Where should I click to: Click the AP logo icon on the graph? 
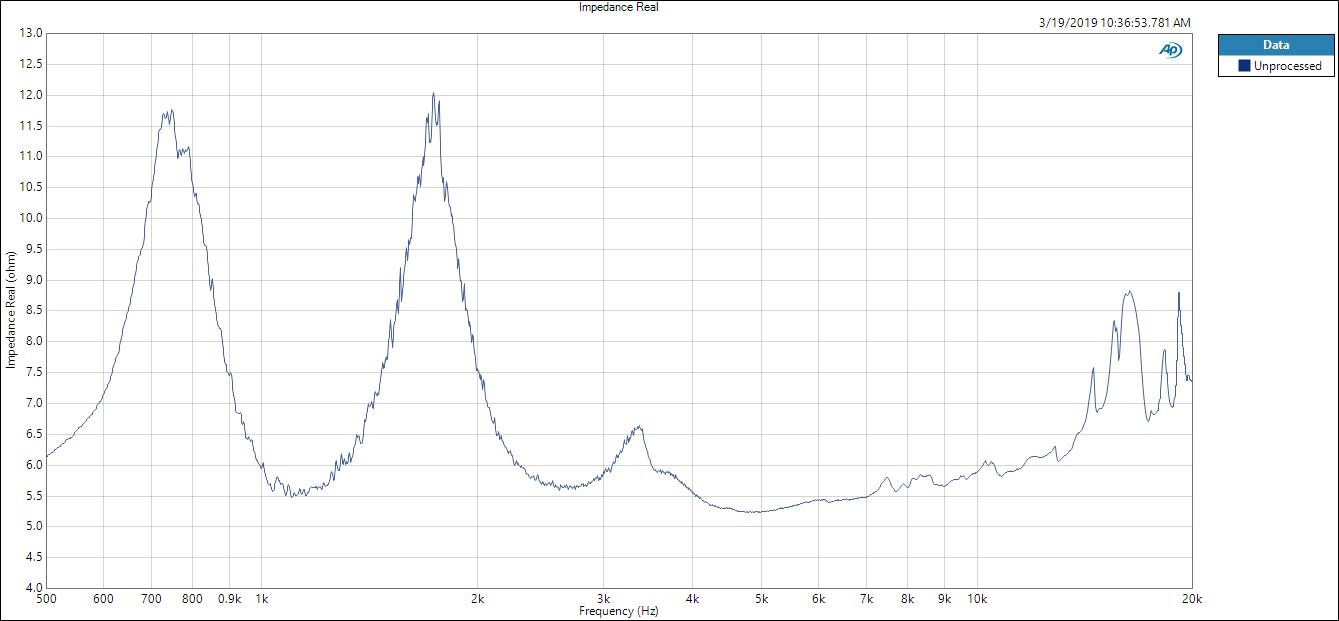coord(1170,50)
